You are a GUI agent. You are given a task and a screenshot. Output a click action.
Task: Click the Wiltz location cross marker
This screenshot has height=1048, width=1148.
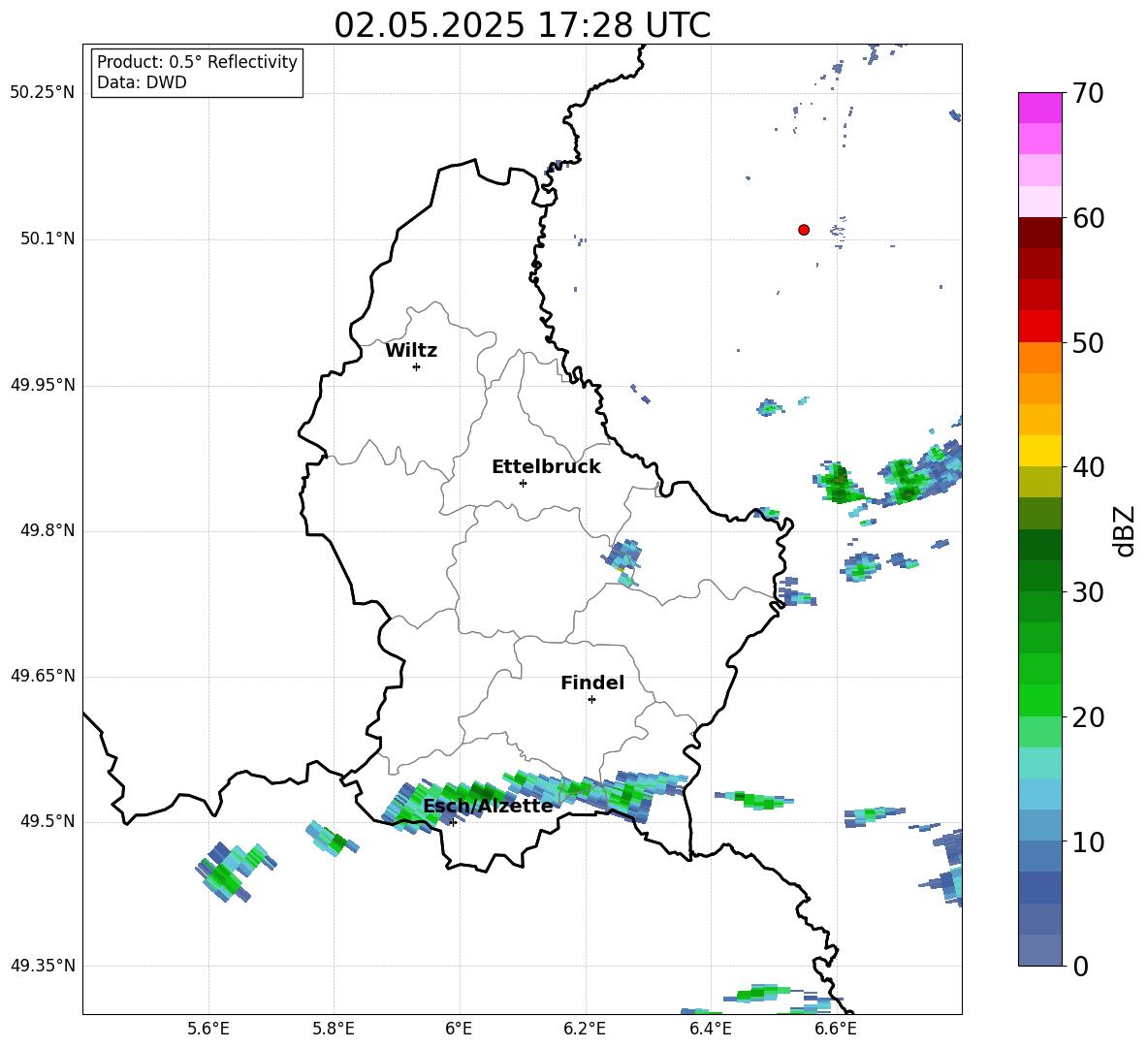click(x=417, y=366)
